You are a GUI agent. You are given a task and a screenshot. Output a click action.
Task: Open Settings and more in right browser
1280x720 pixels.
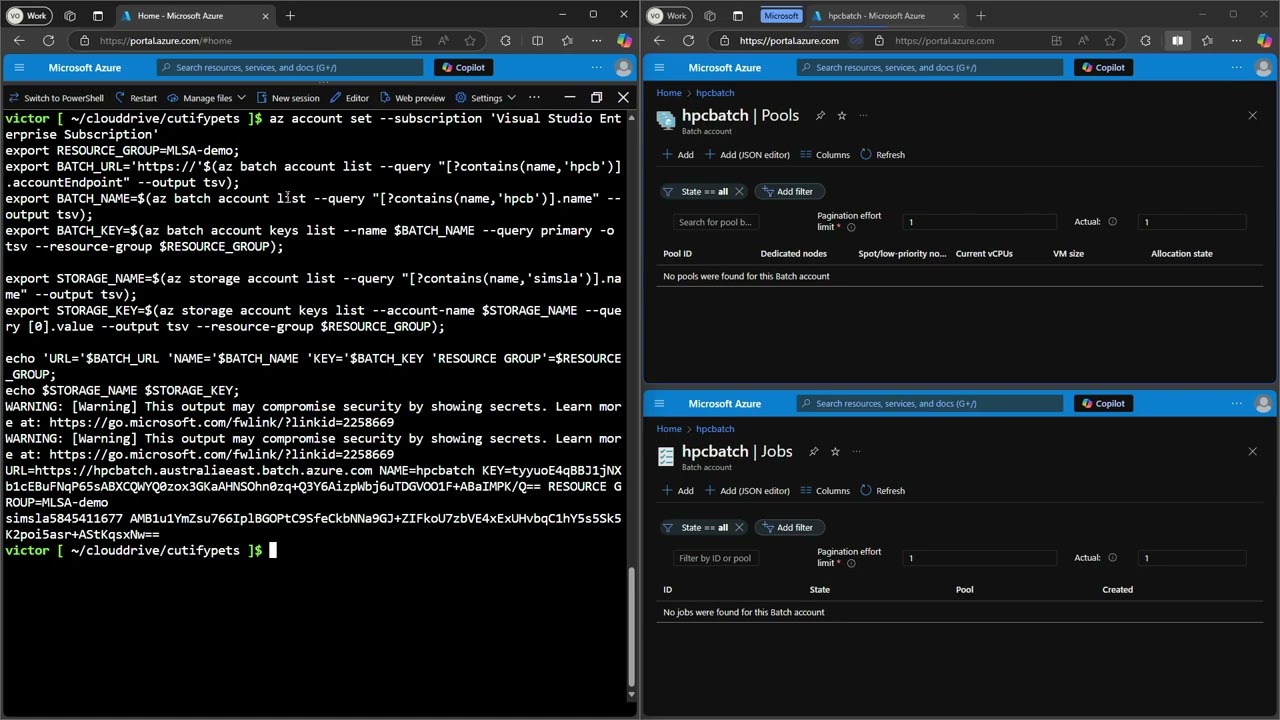(x=1236, y=41)
